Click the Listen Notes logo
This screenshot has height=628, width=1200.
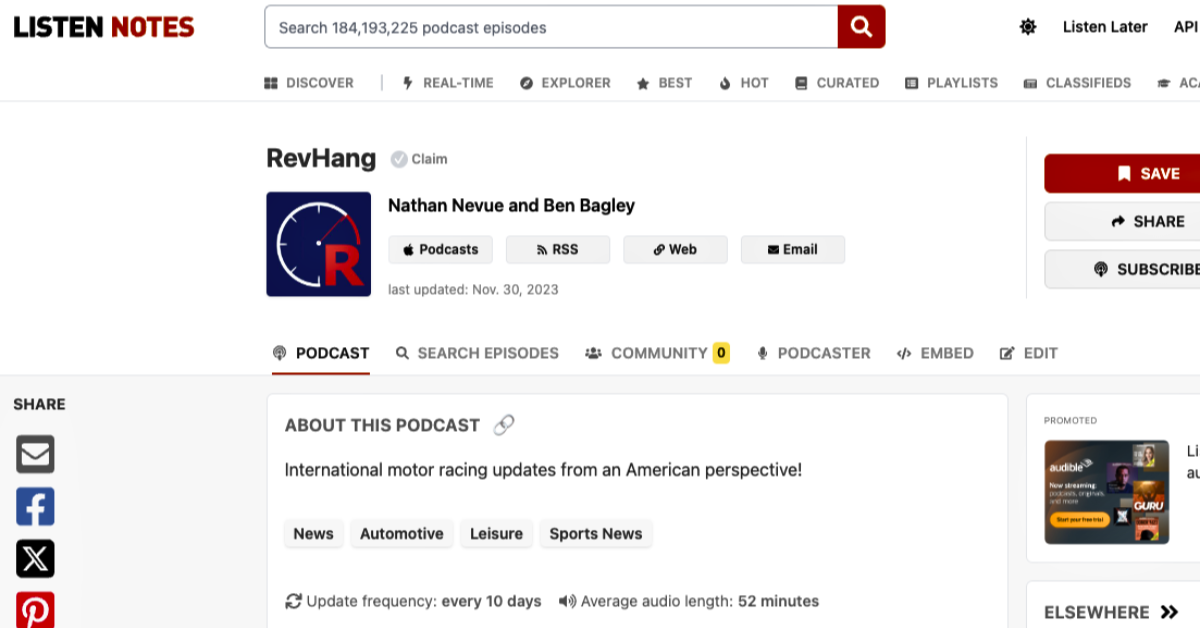click(104, 27)
